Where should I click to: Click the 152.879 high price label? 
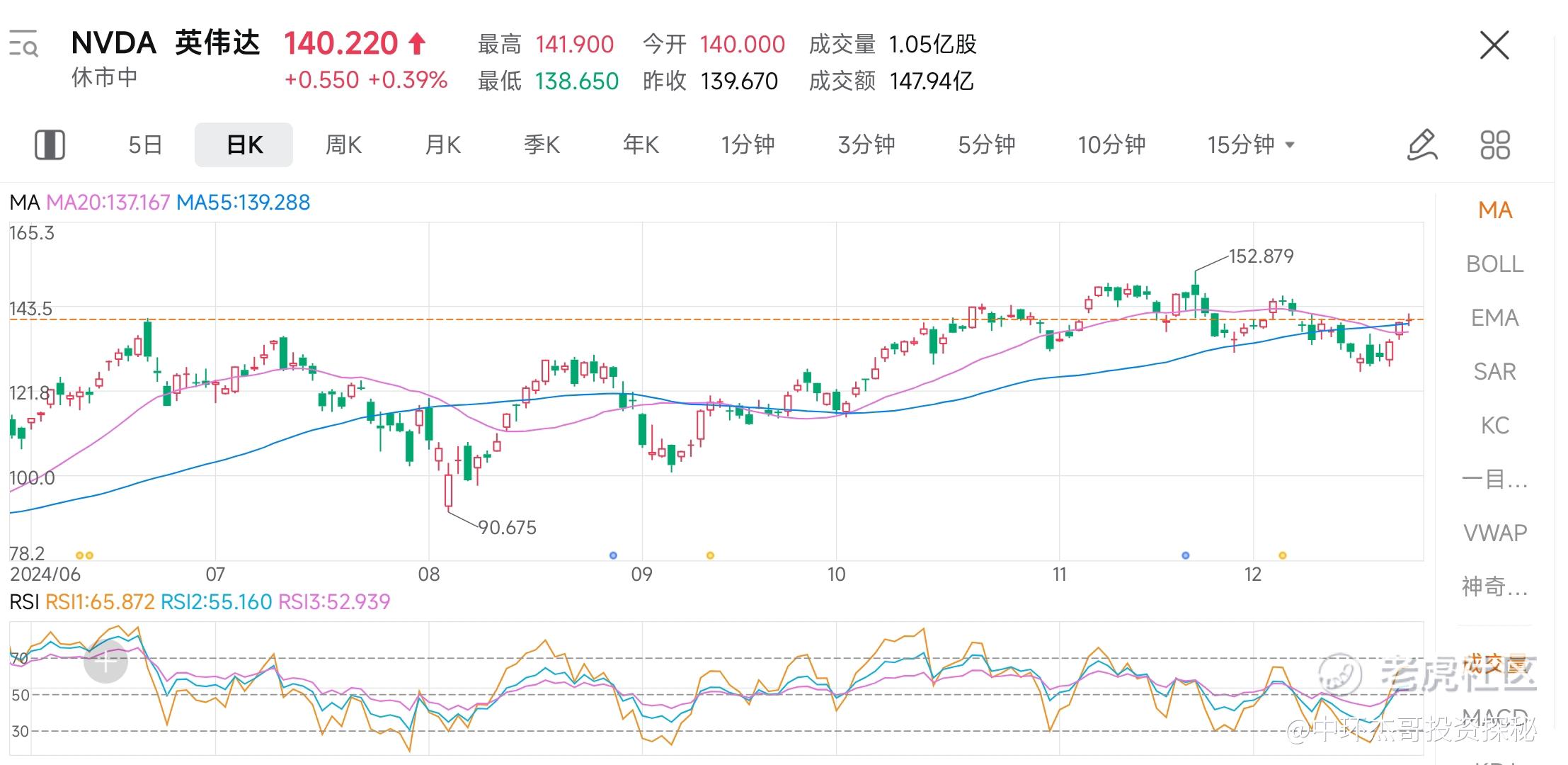[x=1261, y=256]
